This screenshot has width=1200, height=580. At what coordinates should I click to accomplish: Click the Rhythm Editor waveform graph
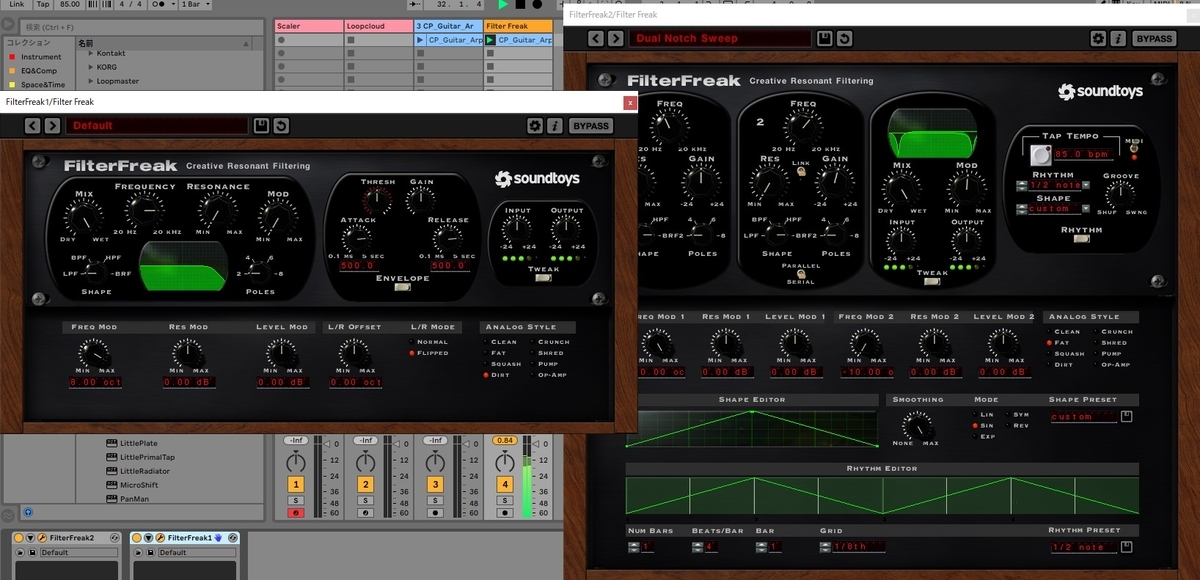click(881, 497)
